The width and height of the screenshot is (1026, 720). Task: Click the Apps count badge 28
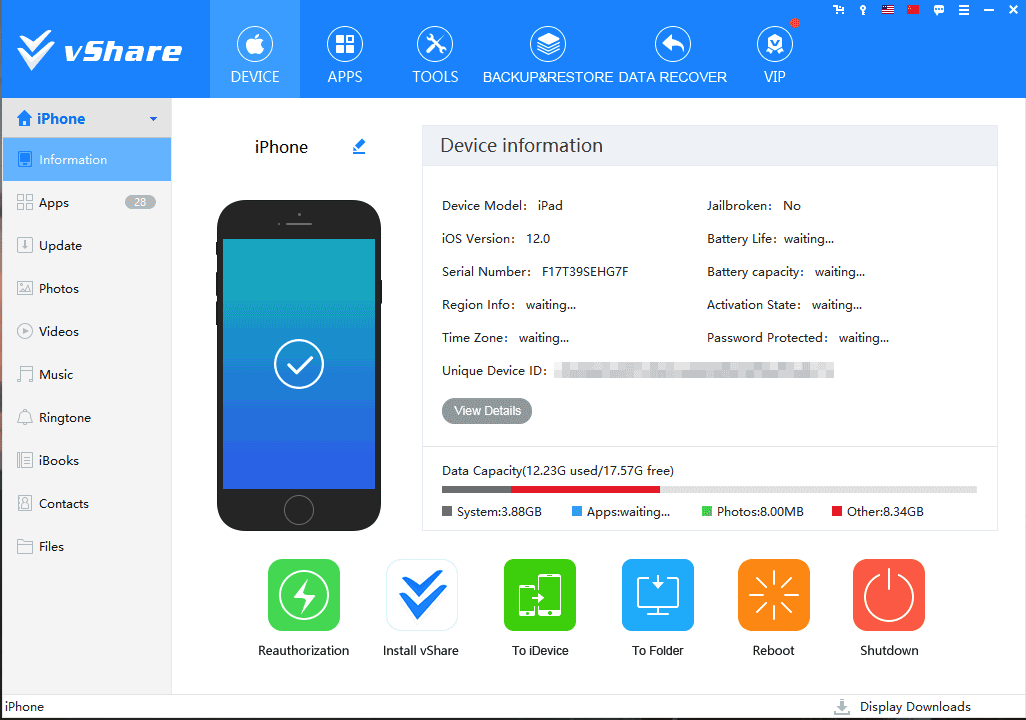click(x=140, y=202)
